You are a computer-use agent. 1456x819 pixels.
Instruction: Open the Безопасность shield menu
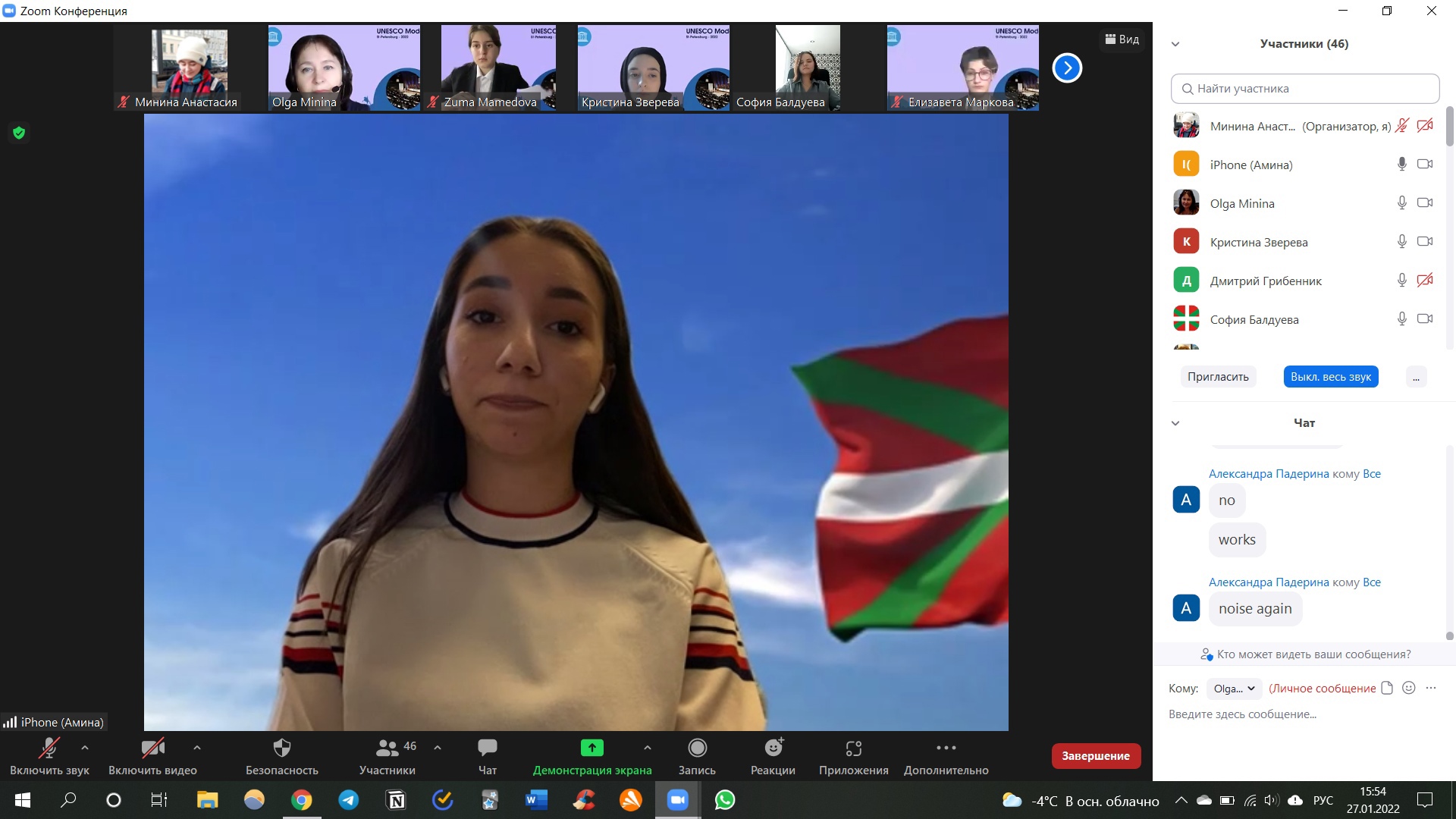tap(282, 756)
